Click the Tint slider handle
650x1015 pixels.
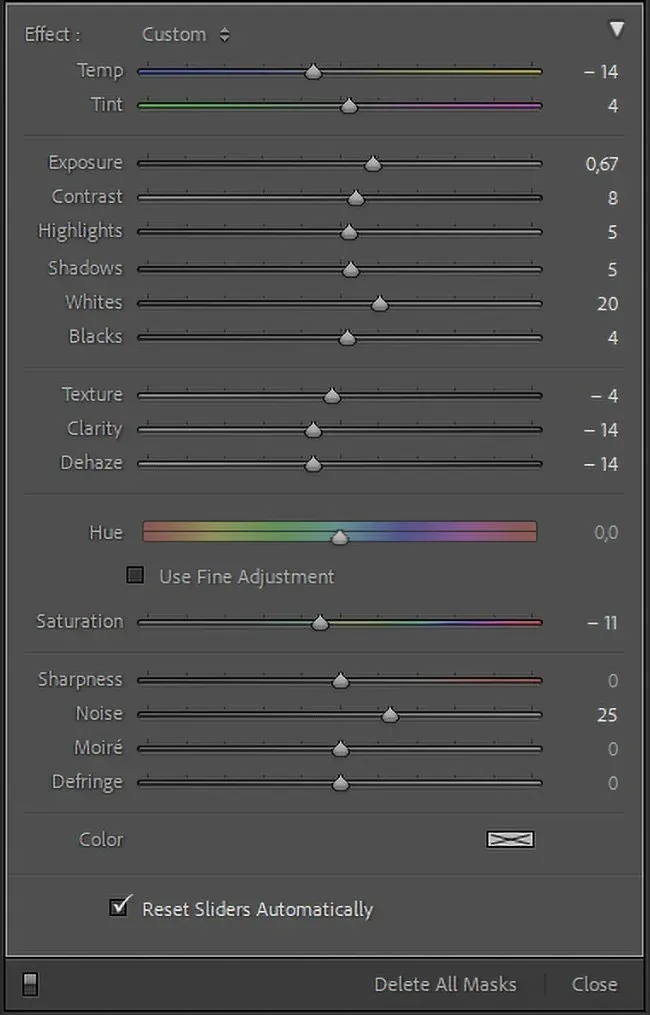(x=349, y=106)
